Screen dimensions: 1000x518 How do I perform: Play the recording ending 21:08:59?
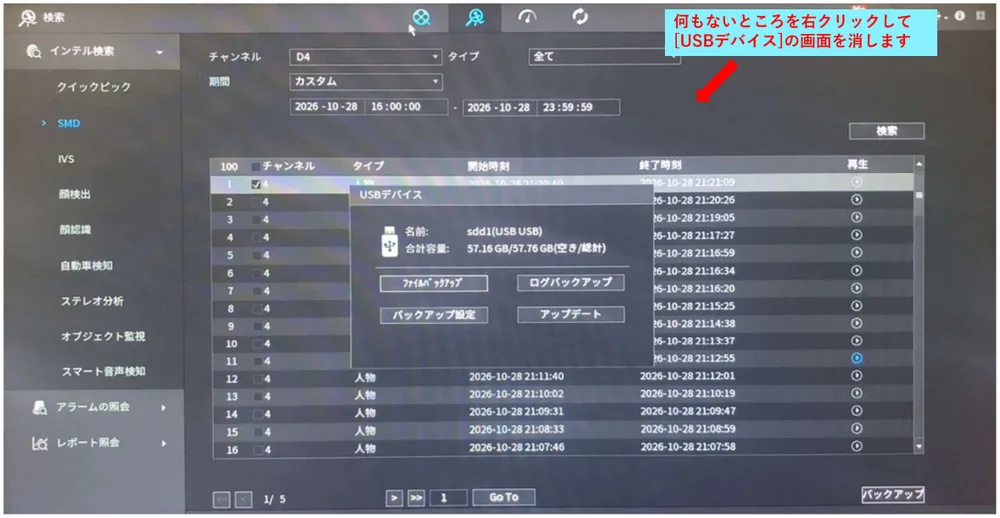(857, 429)
